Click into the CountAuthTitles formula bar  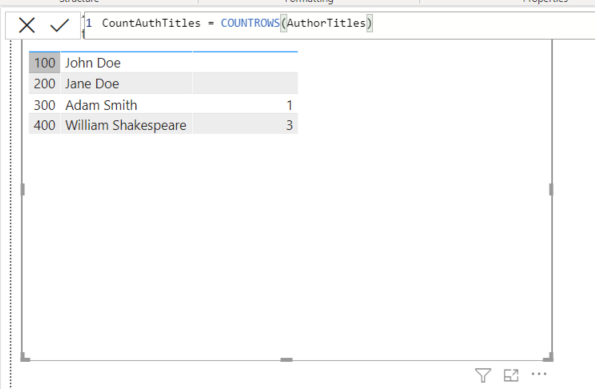pyautogui.click(x=340, y=25)
